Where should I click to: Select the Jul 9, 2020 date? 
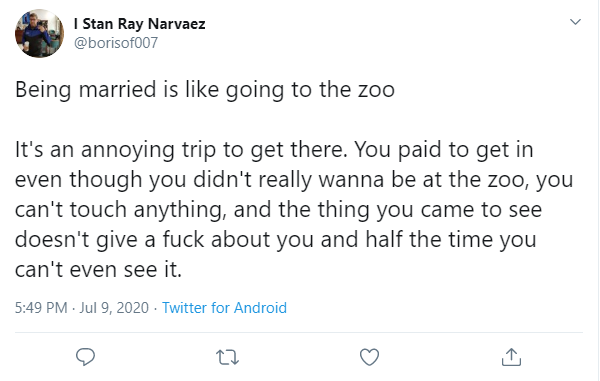(x=114, y=308)
